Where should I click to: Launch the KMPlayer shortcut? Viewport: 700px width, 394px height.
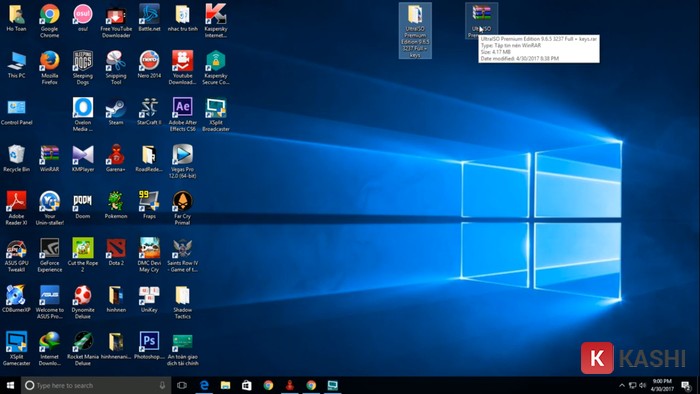tap(83, 158)
